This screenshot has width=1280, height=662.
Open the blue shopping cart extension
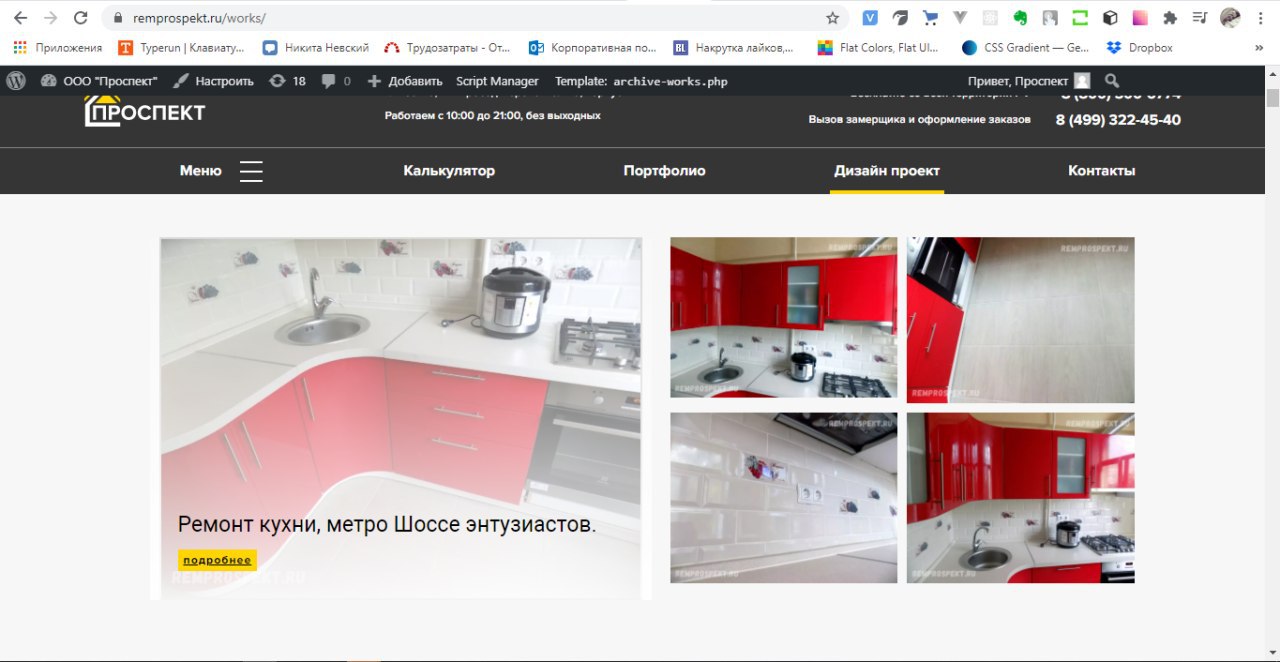click(930, 18)
